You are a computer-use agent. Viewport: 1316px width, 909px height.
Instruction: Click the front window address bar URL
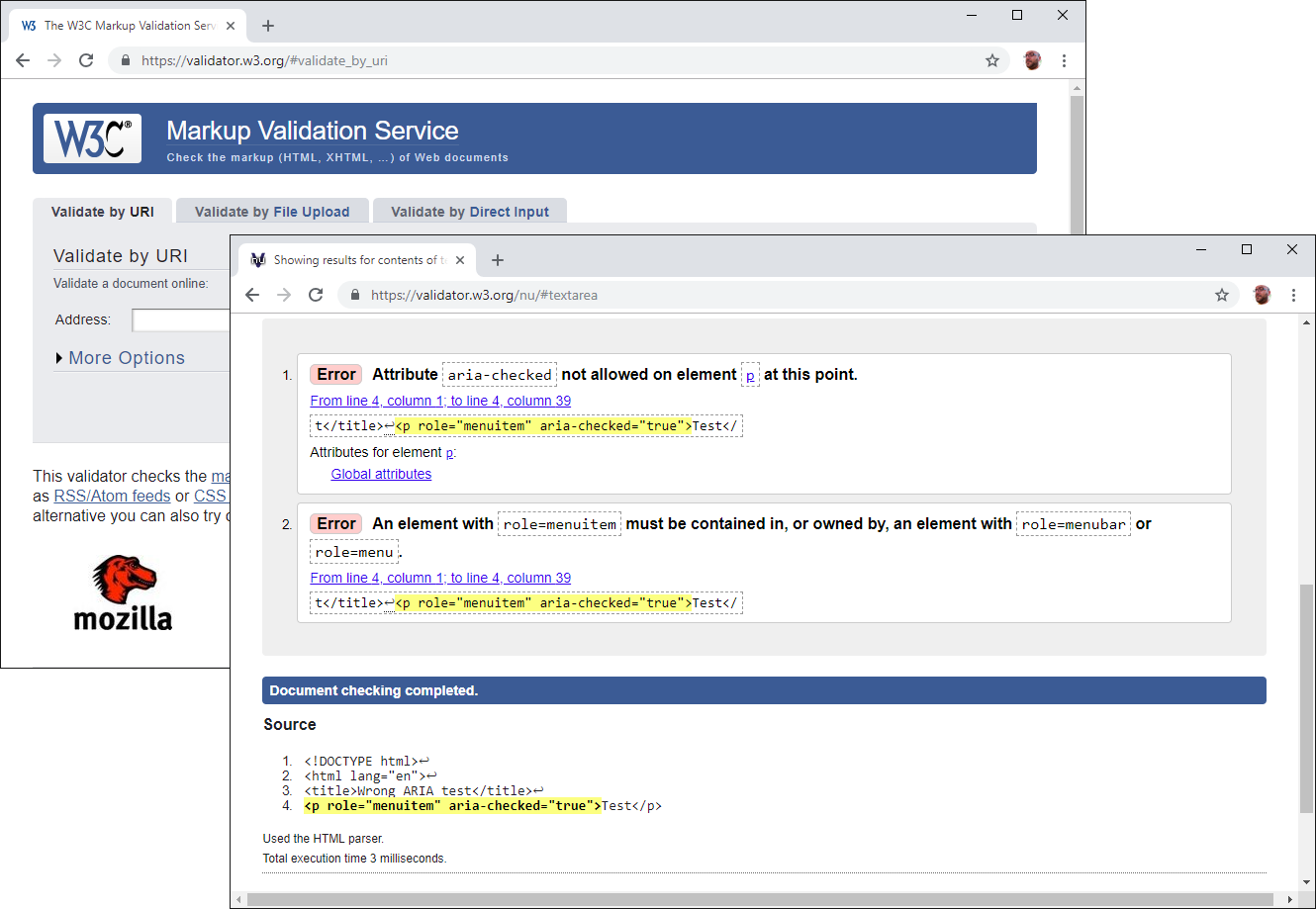pyautogui.click(x=484, y=295)
